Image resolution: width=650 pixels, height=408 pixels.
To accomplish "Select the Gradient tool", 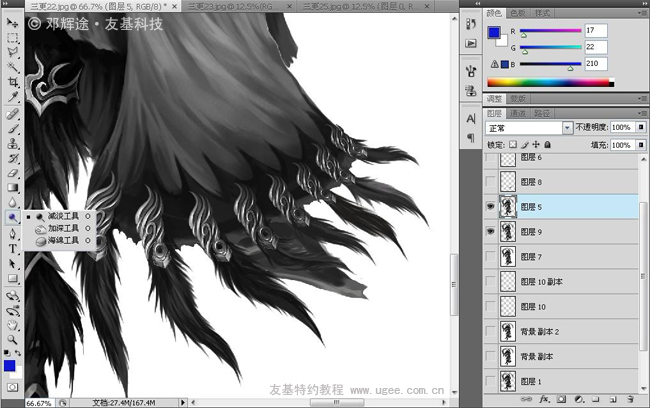I will coord(12,187).
